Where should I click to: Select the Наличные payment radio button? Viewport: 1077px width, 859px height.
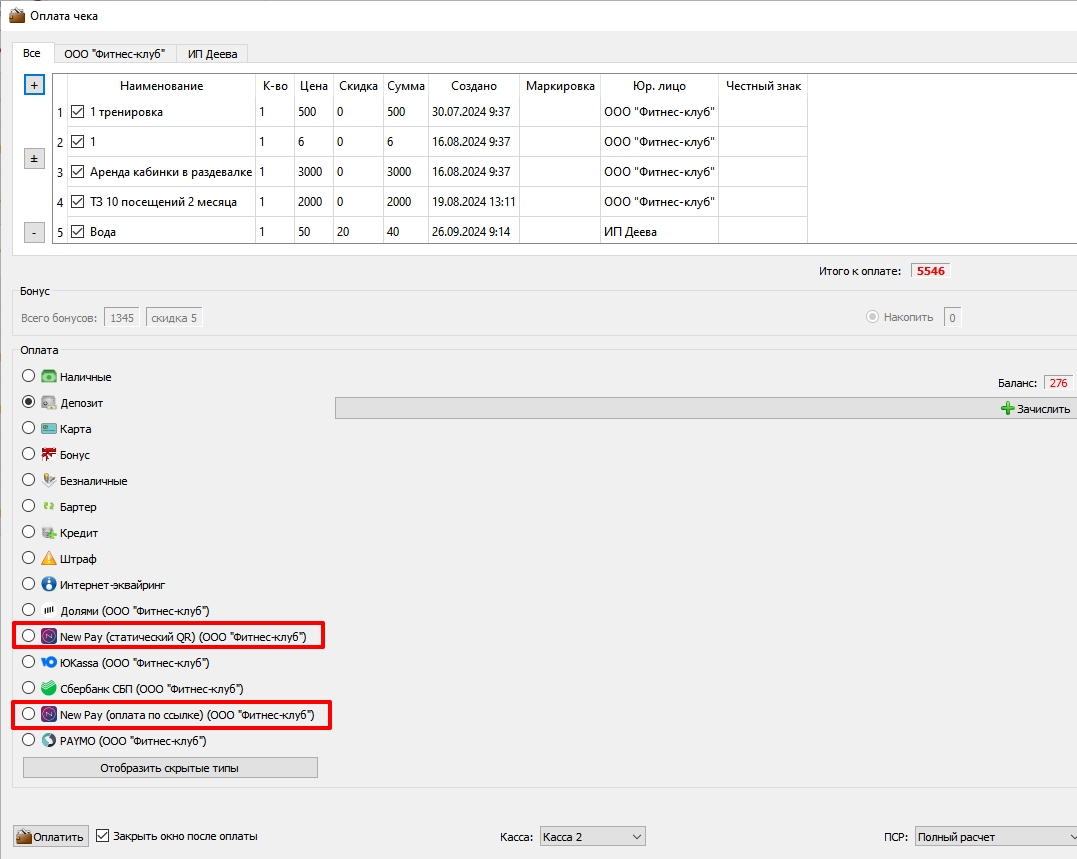(x=28, y=376)
